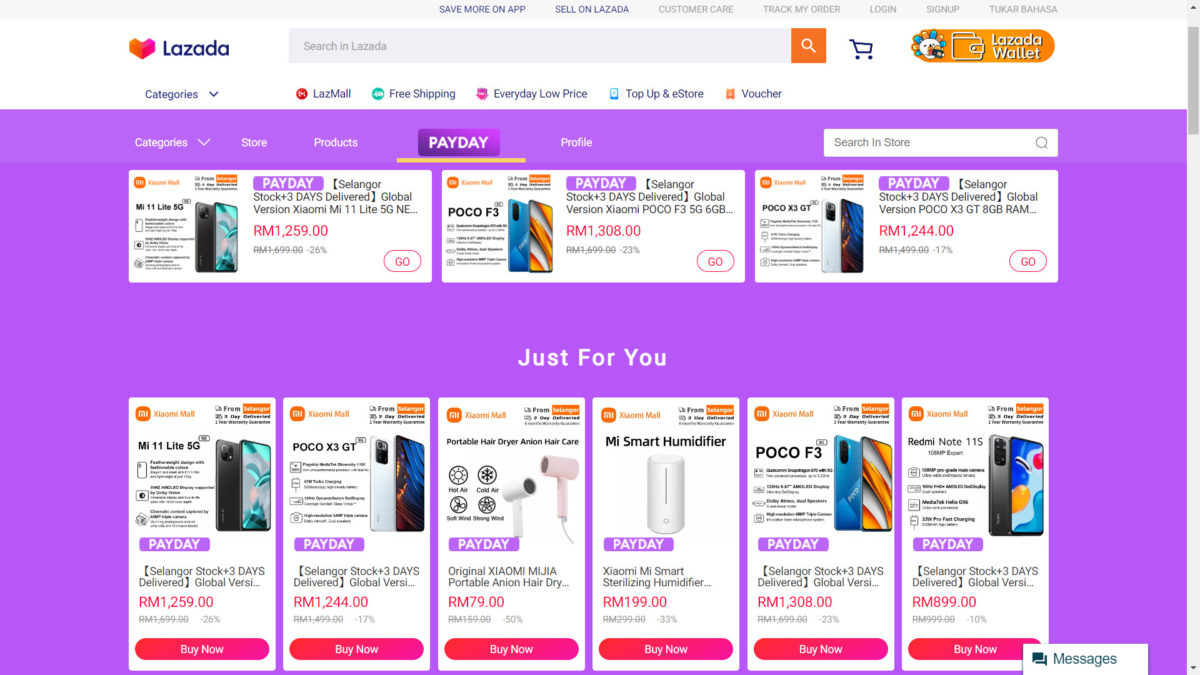Click store search magnifier icon
Image resolution: width=1200 pixels, height=675 pixels.
[x=1041, y=143]
